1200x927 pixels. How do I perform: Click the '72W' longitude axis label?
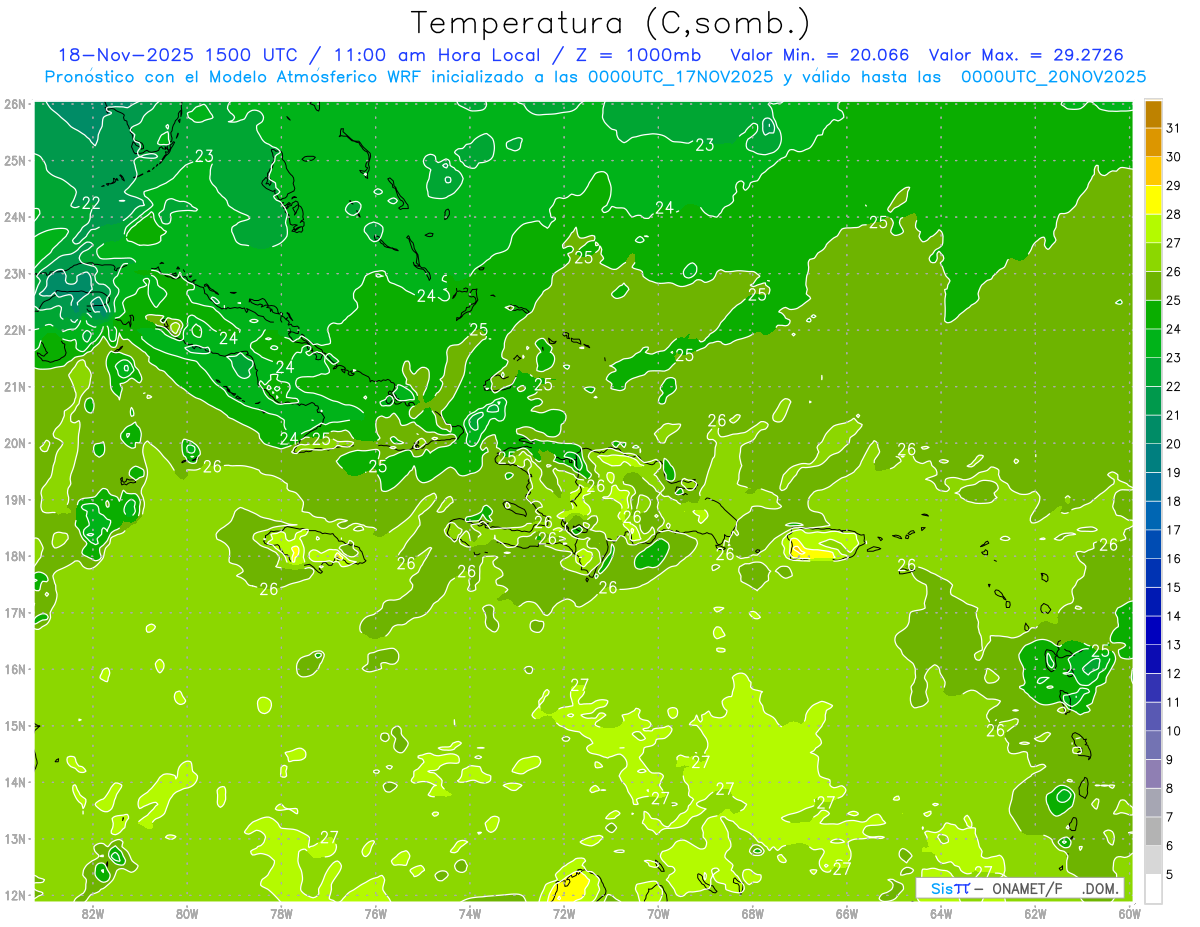(x=564, y=913)
